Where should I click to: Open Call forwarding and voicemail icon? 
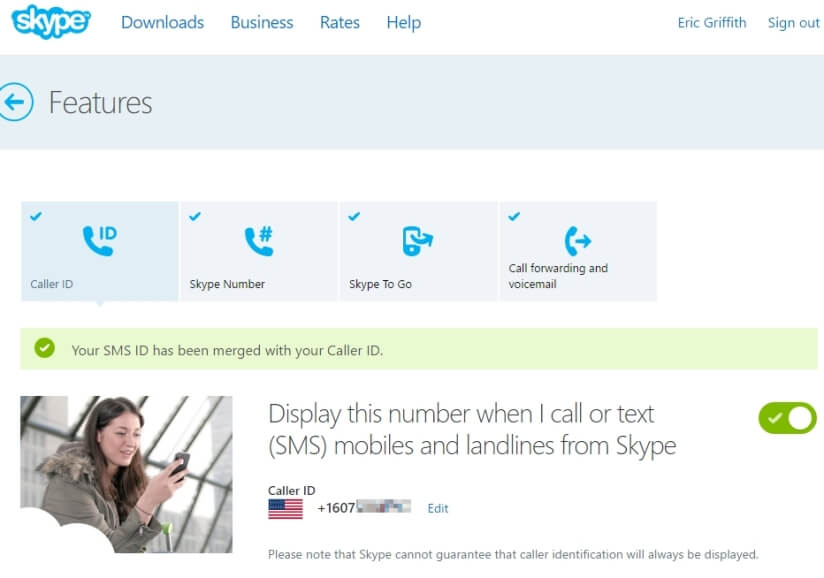pyautogui.click(x=577, y=240)
